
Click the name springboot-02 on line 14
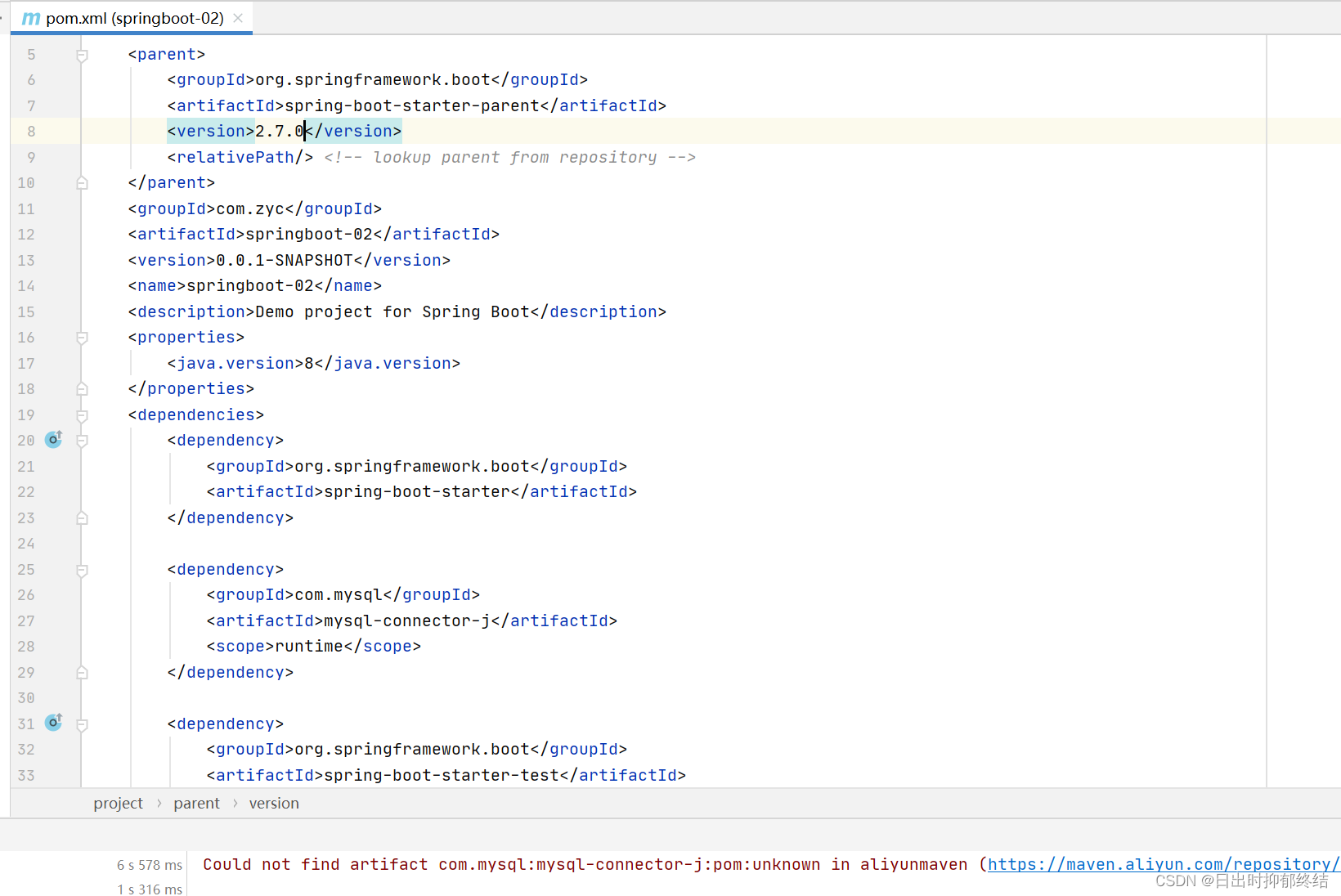250,285
